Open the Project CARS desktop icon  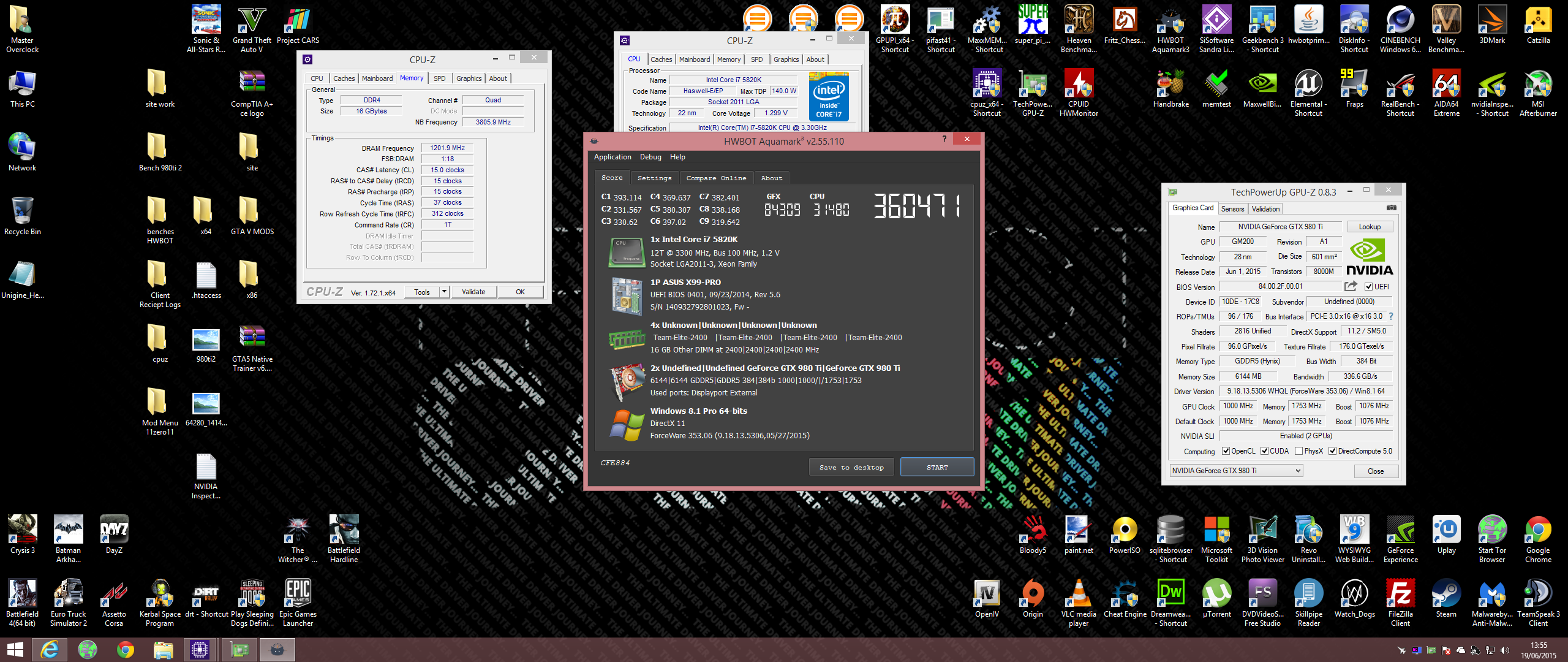pos(298,26)
